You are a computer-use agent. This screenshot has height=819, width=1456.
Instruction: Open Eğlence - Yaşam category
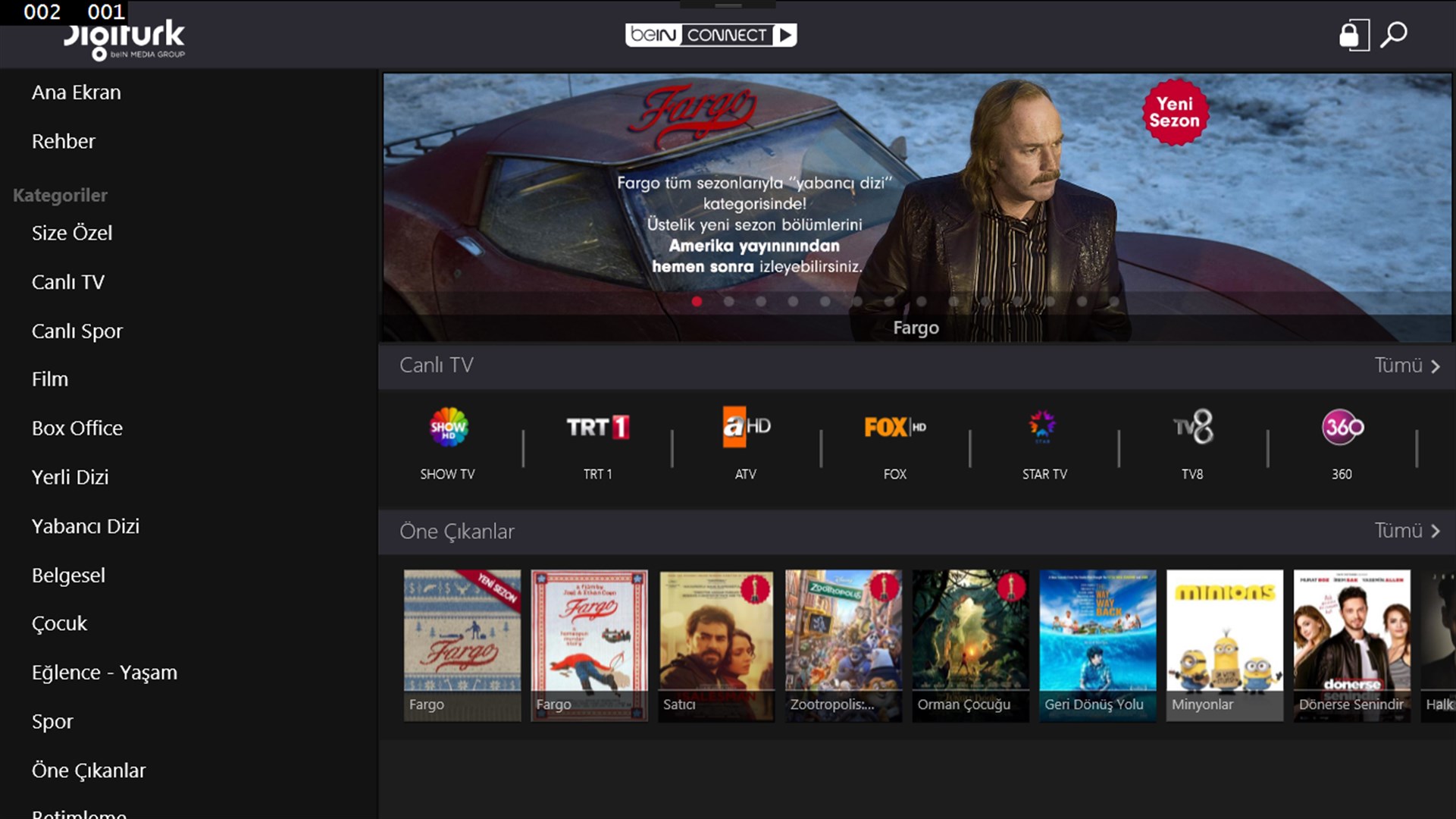coord(105,673)
